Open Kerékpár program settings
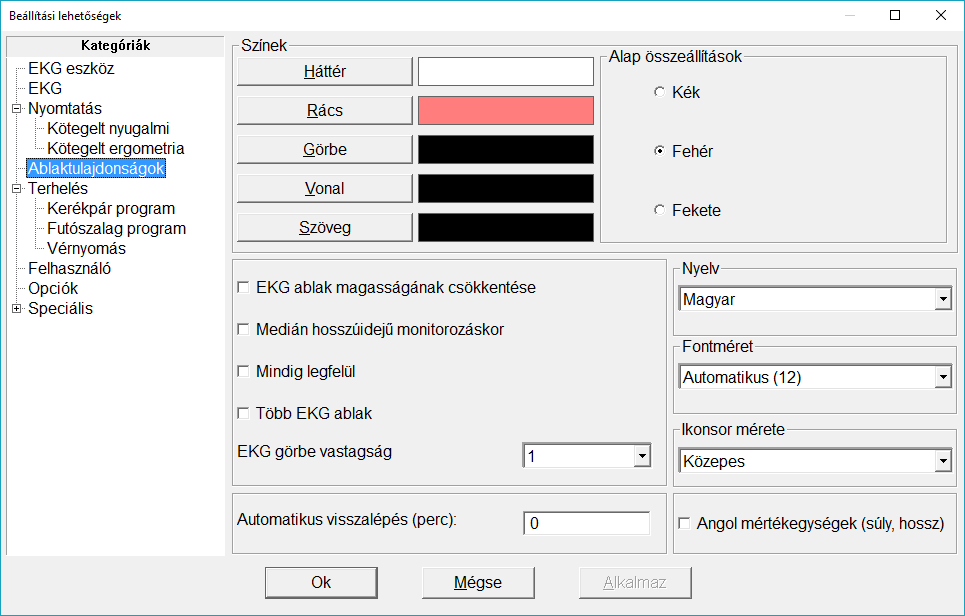Viewport: 965px width, 616px height. [x=111, y=209]
